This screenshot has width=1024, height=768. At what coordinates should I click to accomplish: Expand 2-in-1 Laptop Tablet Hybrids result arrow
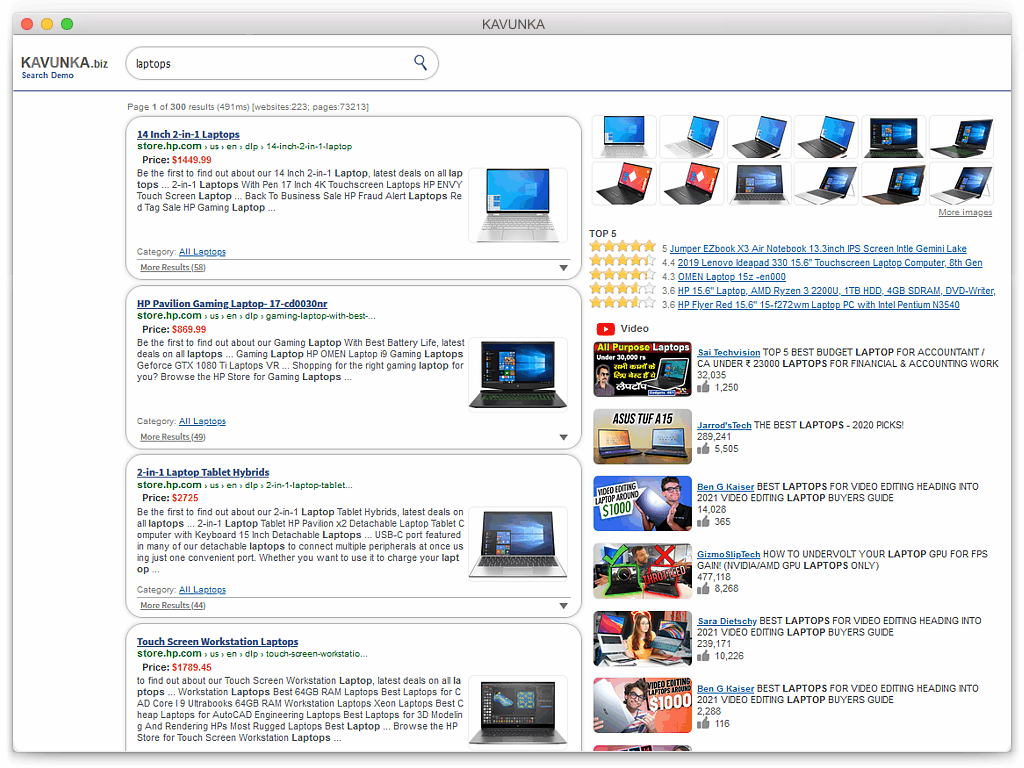563,605
